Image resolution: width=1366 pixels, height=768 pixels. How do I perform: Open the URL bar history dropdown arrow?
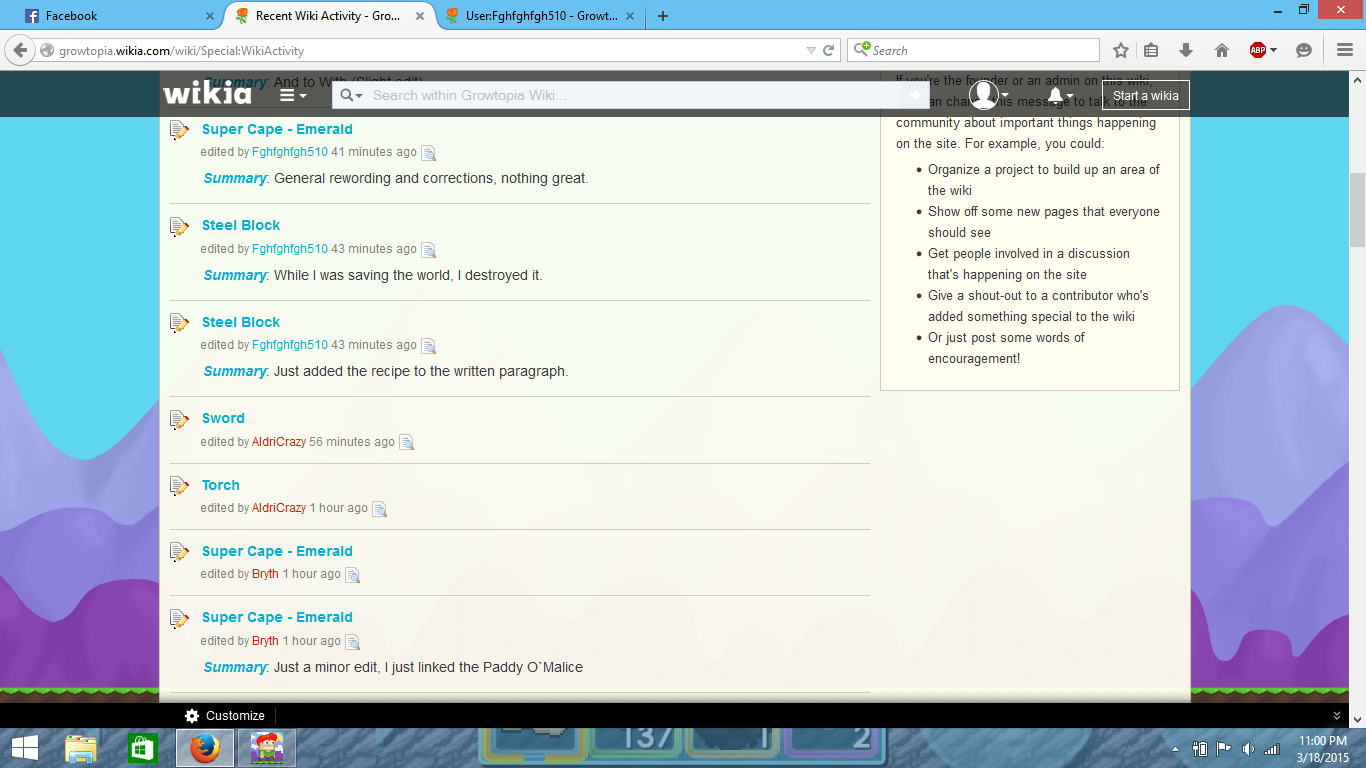(811, 50)
